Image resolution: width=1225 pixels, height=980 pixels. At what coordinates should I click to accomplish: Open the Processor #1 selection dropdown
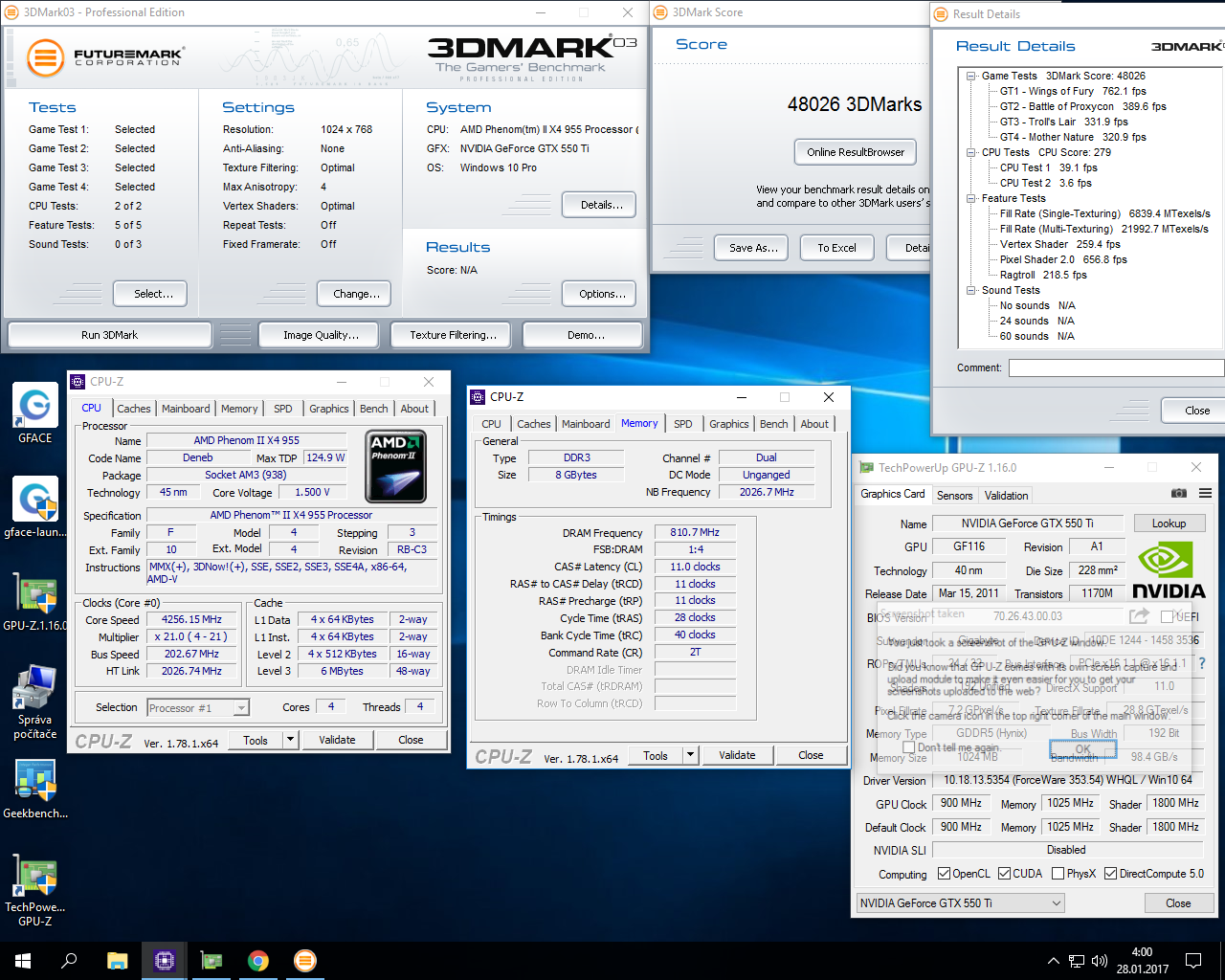(x=198, y=707)
